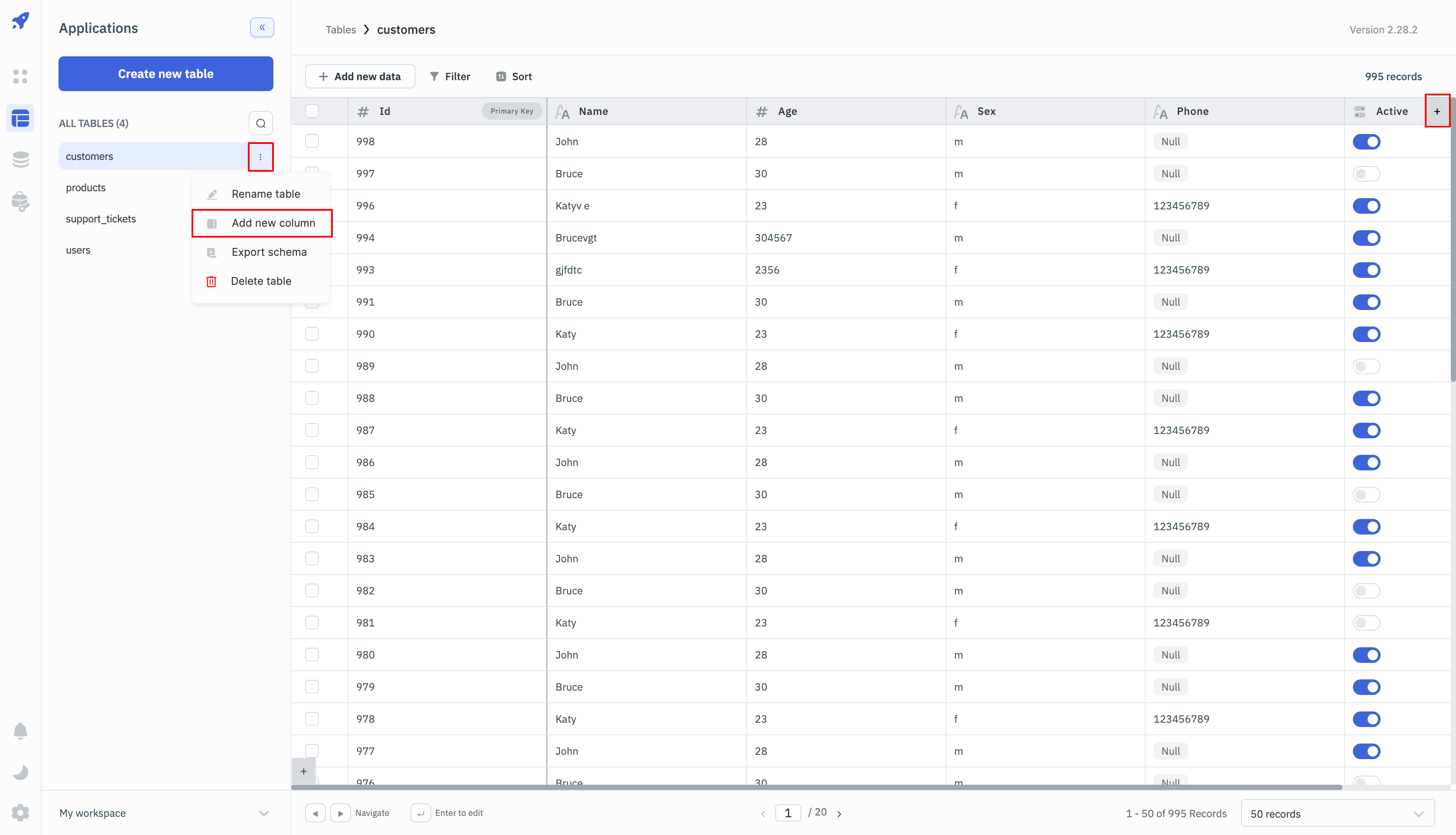Turn off Active toggle for row 998

click(1366, 142)
